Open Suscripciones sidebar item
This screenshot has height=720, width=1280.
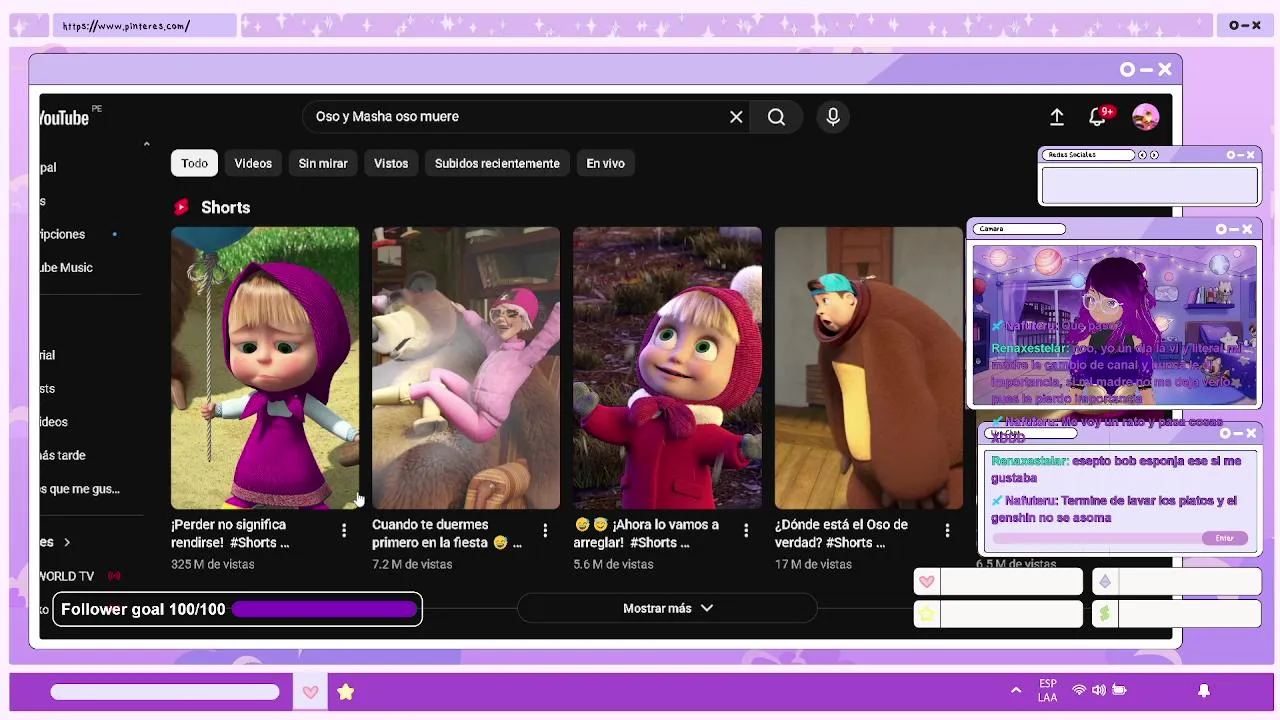[63, 234]
